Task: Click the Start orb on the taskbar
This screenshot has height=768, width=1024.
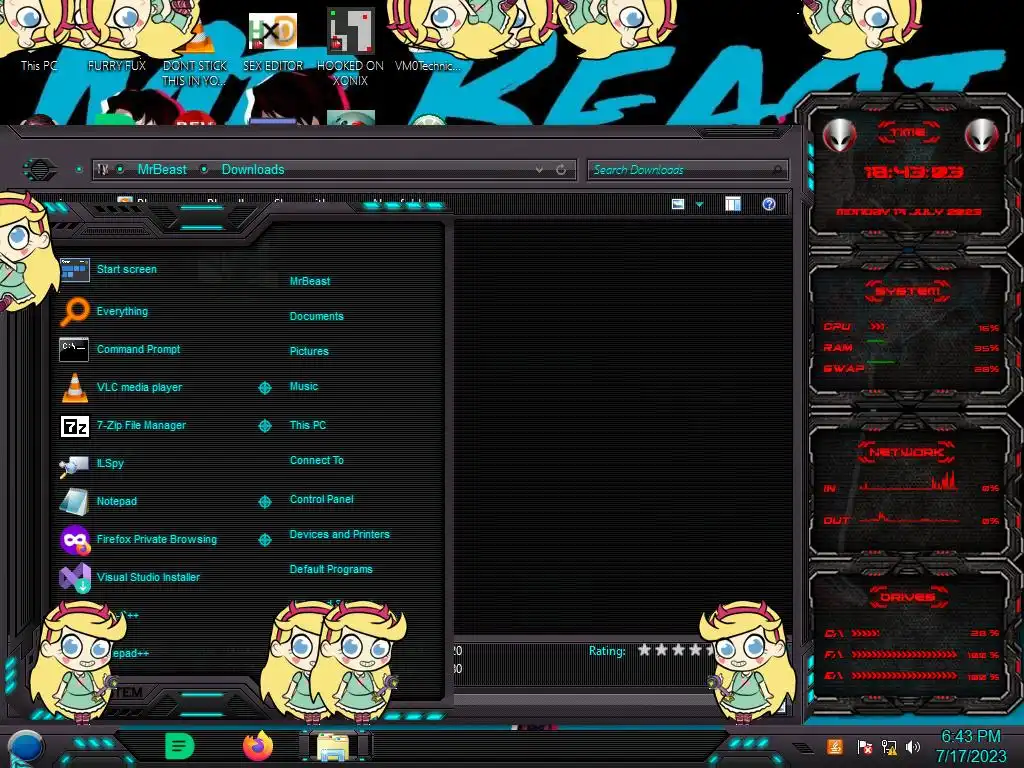Action: [x=25, y=748]
